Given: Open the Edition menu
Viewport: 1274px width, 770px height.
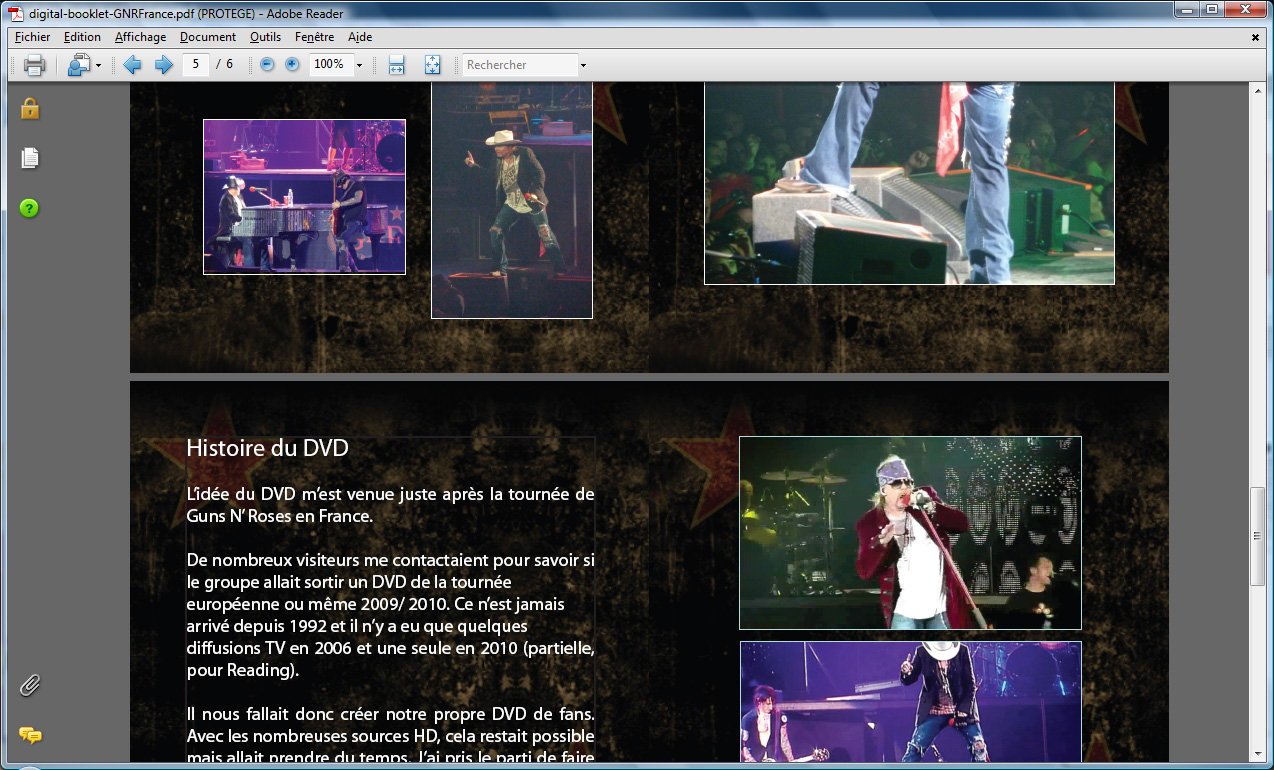Looking at the screenshot, I should click(82, 37).
